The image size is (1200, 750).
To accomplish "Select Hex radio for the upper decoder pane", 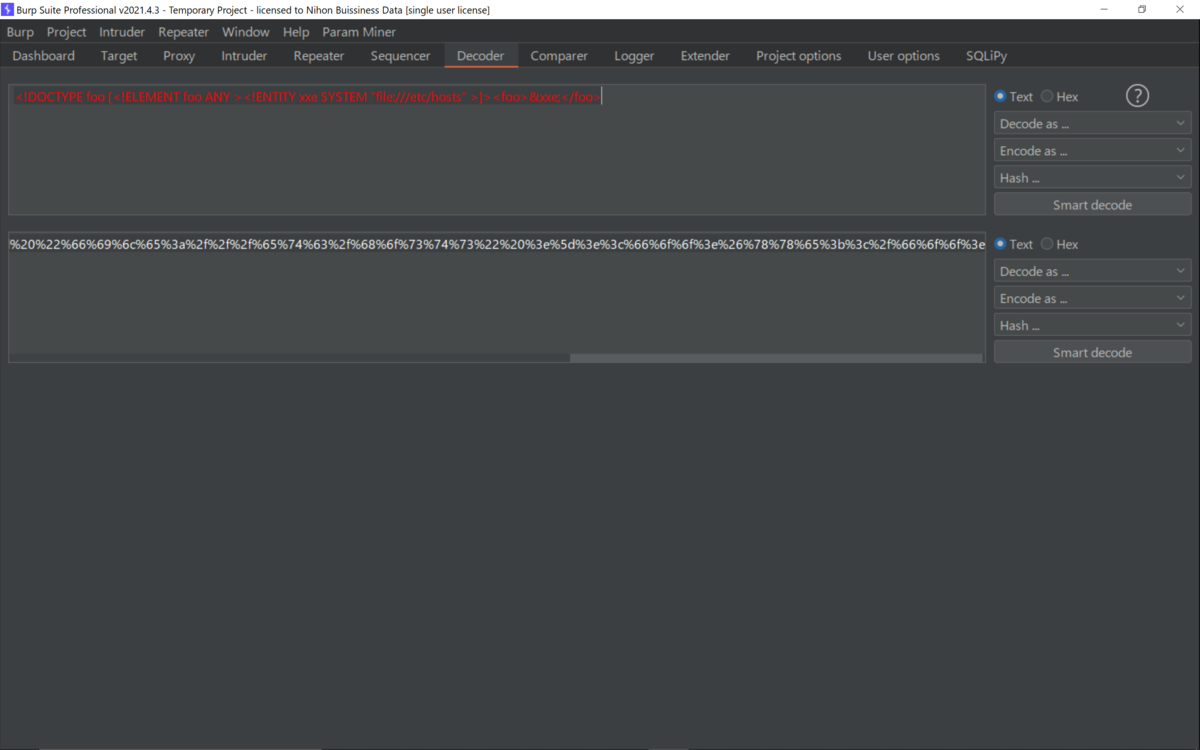I will [1060, 97].
